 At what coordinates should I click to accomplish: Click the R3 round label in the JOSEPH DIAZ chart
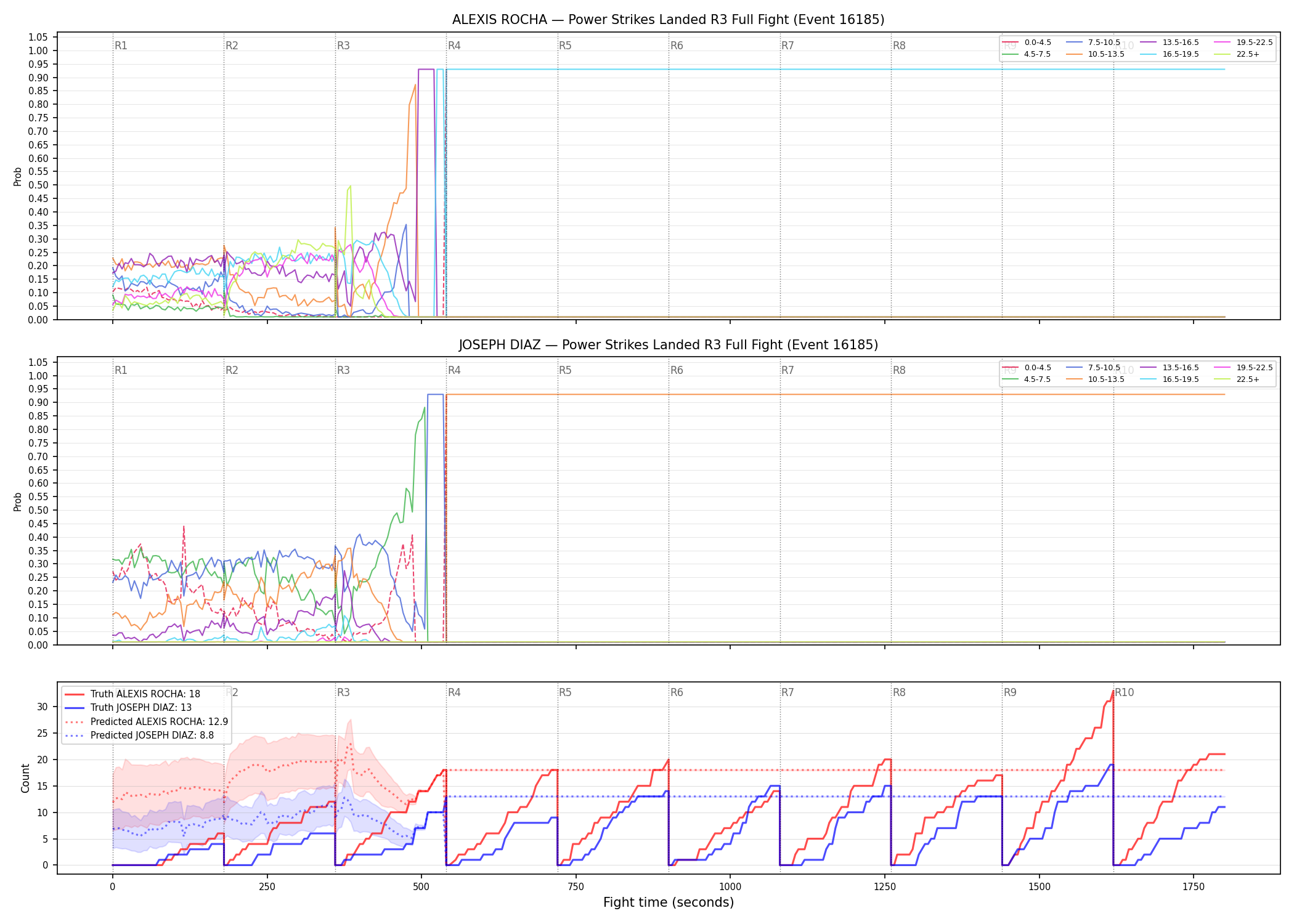[343, 370]
